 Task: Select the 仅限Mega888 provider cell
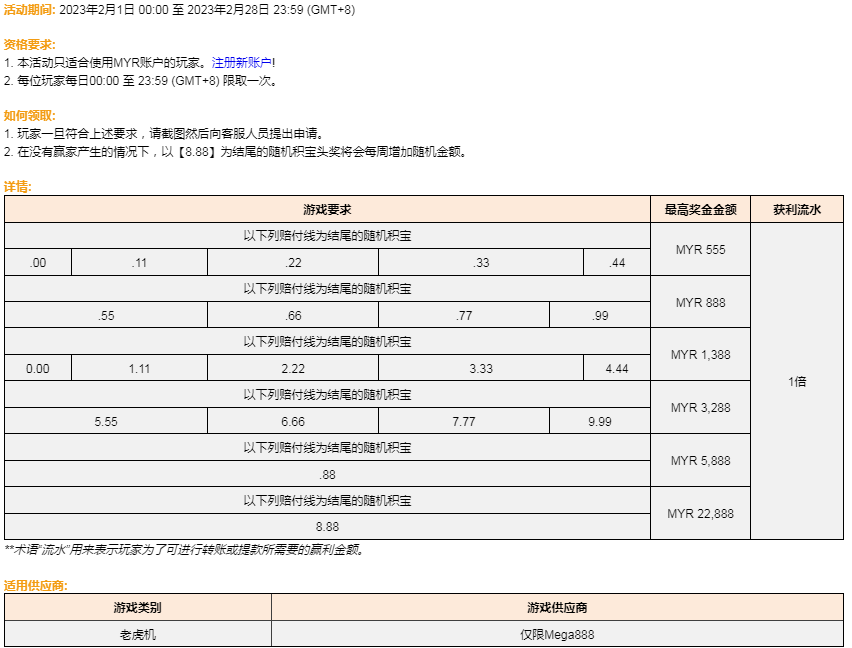557,634
